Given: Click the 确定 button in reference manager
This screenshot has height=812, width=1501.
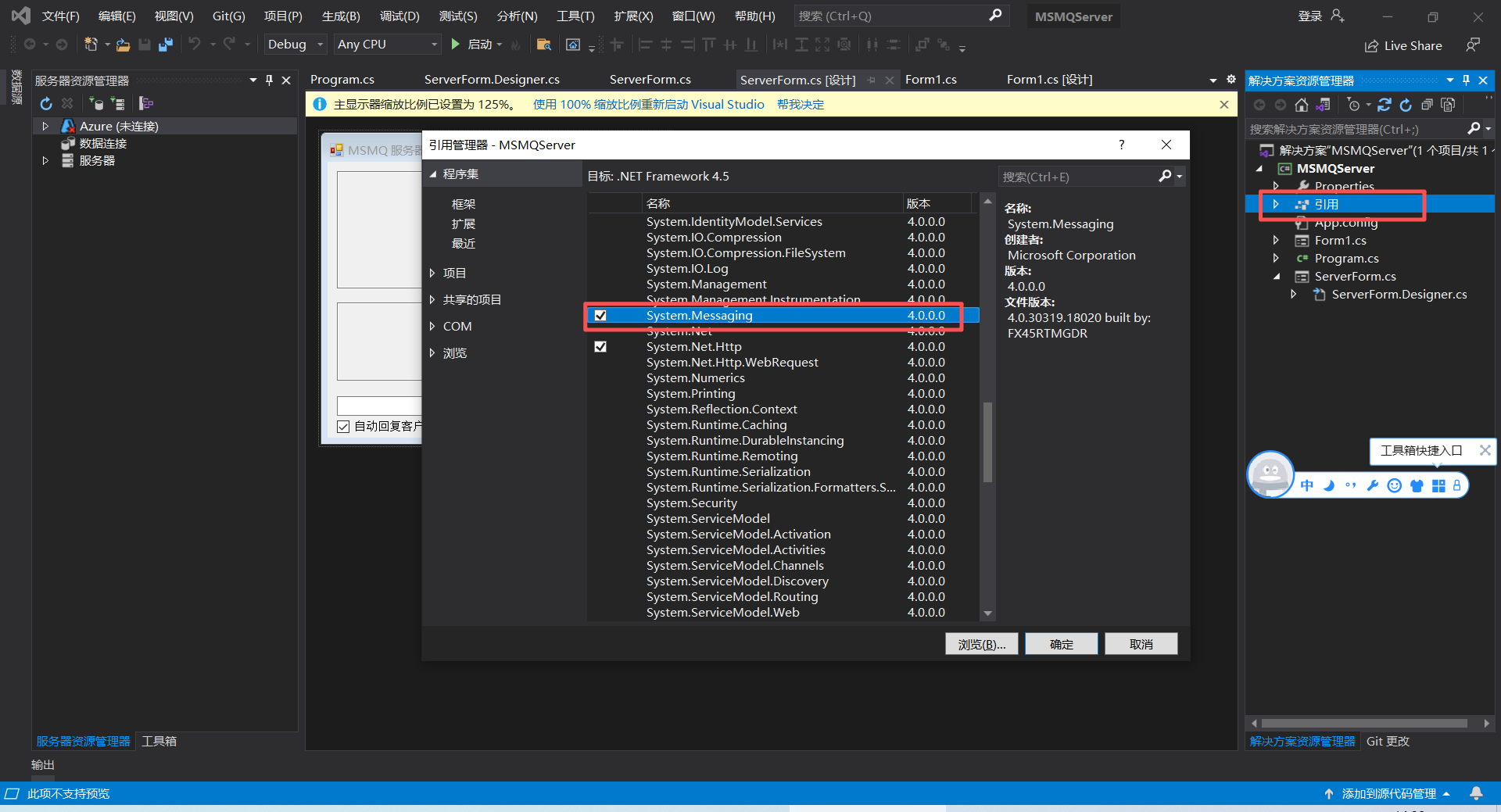Looking at the screenshot, I should (x=1062, y=644).
